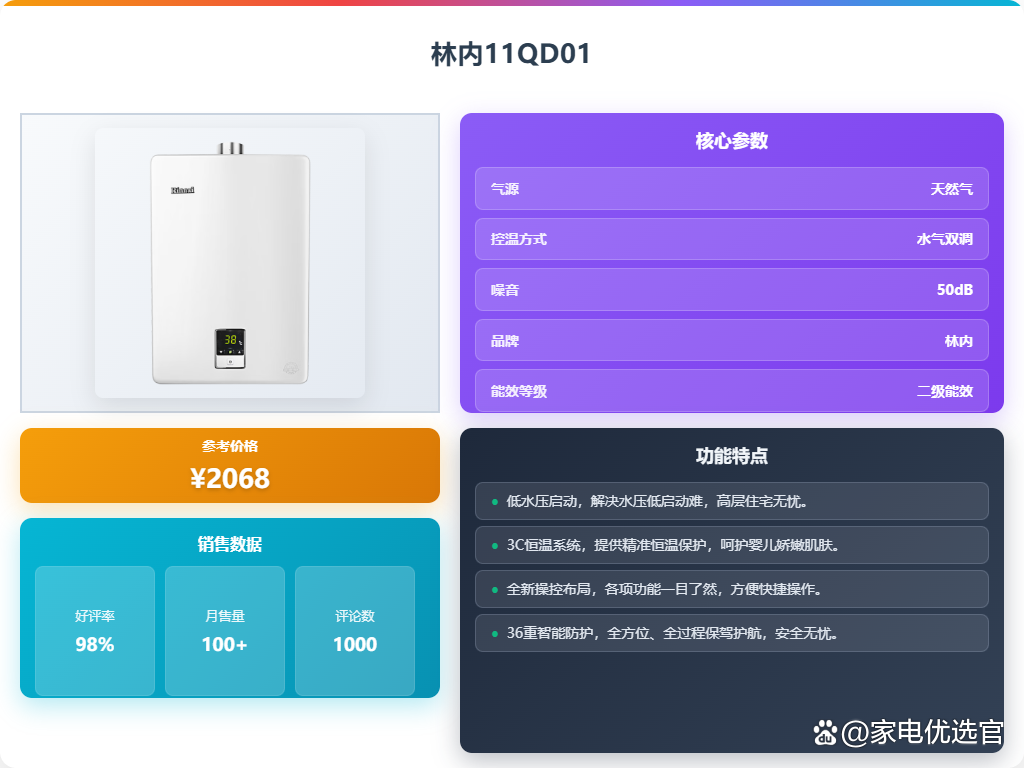Viewport: 1024px width, 768px height.
Task: Click the Rinnai logo on the heater
Action: (x=183, y=190)
